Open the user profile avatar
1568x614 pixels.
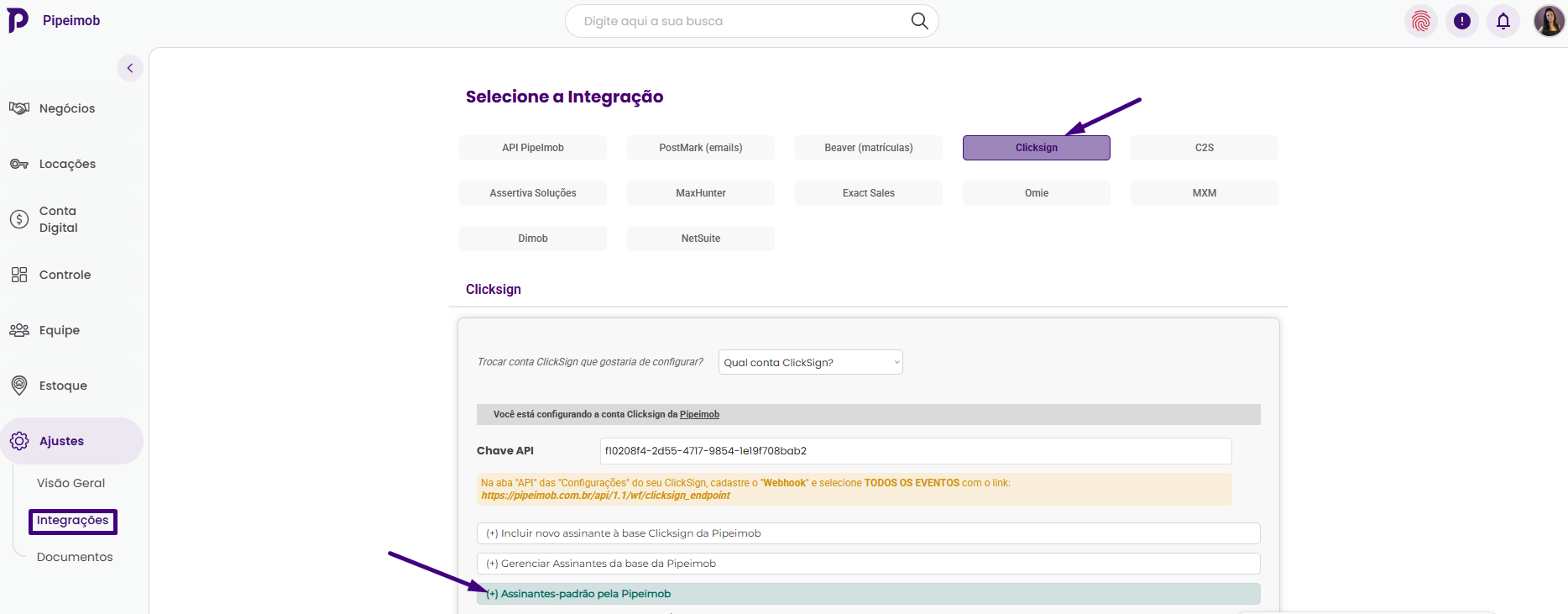tap(1548, 21)
